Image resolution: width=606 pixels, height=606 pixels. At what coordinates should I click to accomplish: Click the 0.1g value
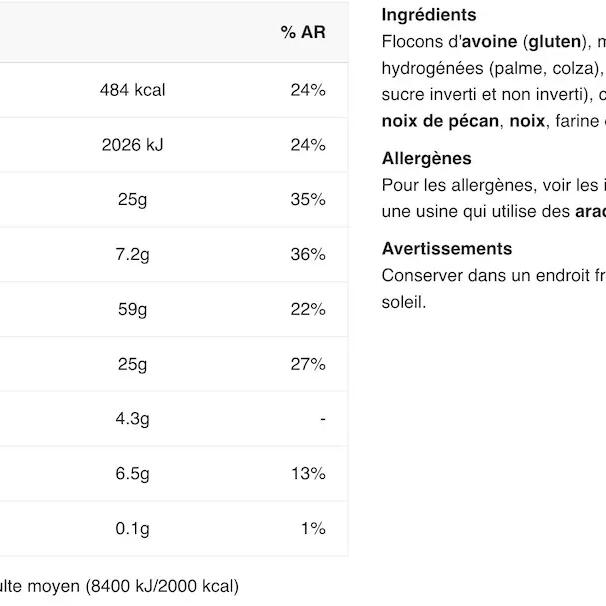click(132, 528)
